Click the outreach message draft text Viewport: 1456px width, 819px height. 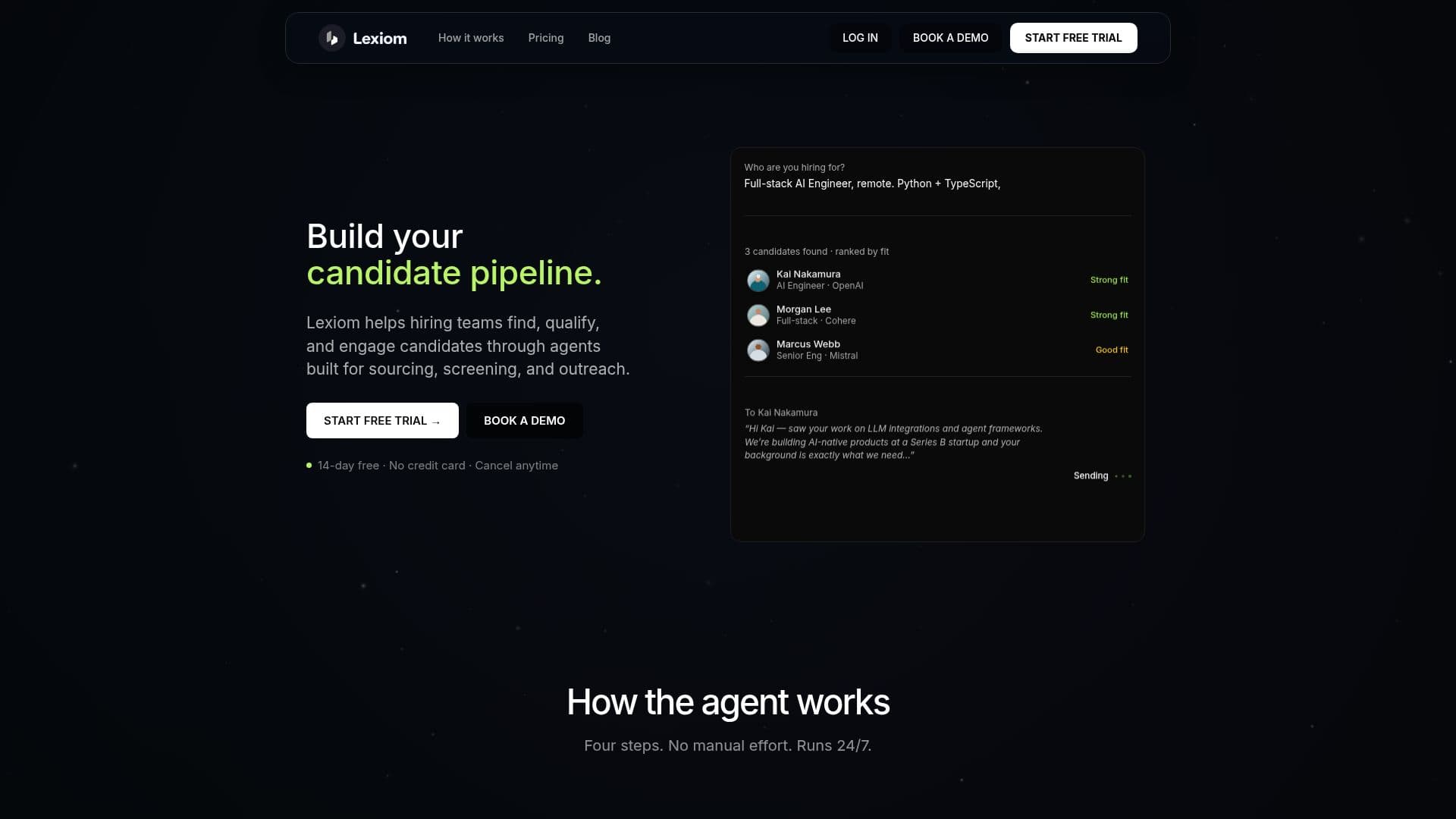[893, 442]
